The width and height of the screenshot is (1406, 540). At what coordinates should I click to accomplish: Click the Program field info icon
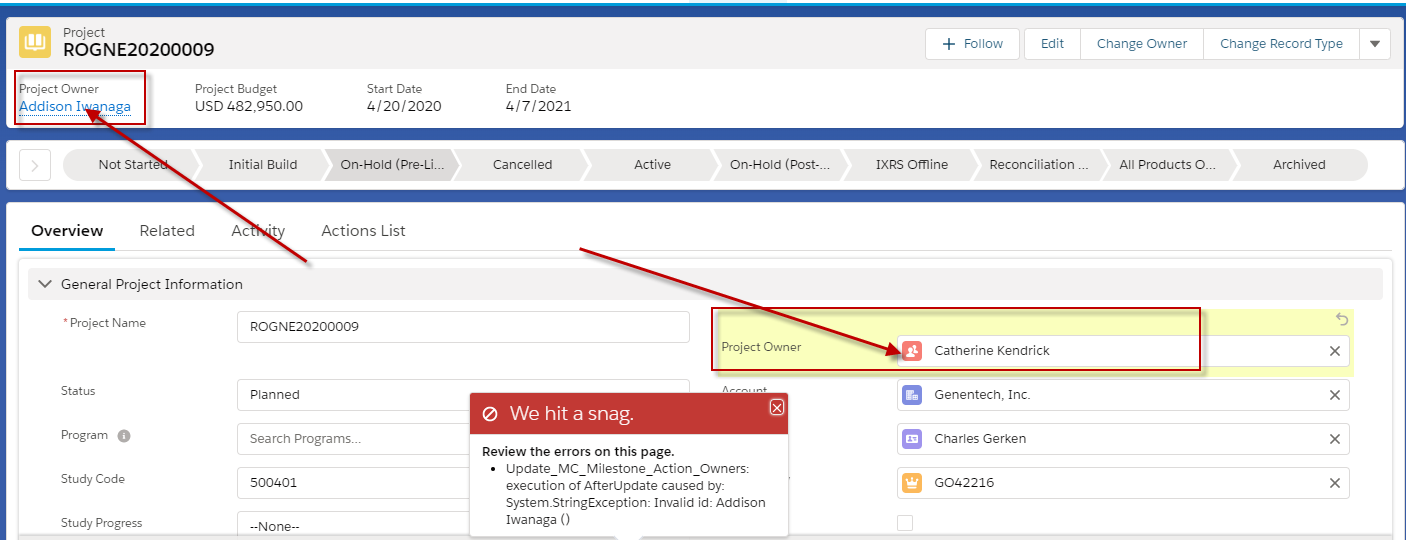coord(124,436)
